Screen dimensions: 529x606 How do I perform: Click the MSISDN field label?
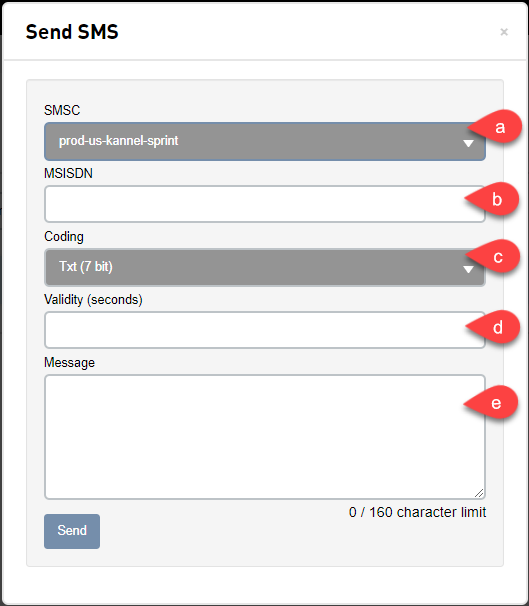[68, 174]
